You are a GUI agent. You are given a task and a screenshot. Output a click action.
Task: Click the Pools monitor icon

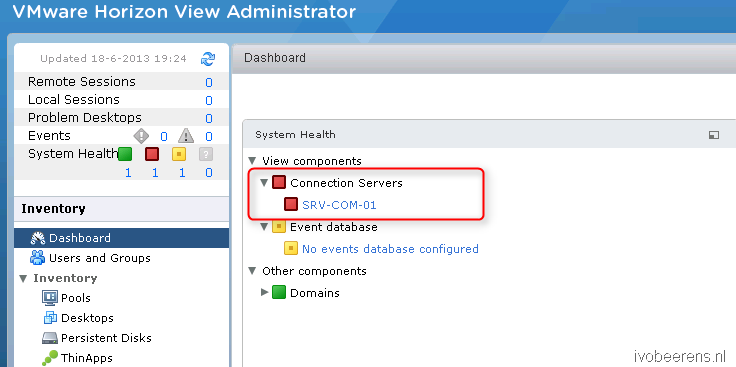click(49, 298)
